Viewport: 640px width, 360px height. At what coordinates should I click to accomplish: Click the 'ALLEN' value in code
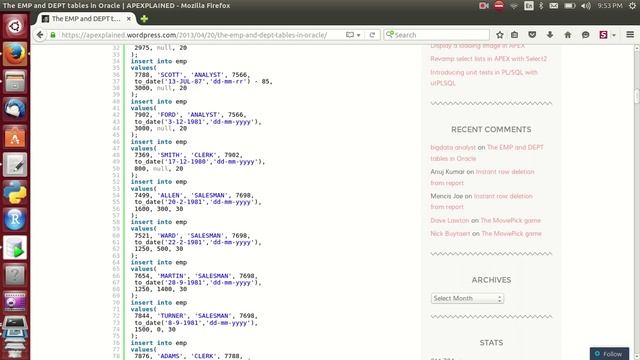coord(170,196)
